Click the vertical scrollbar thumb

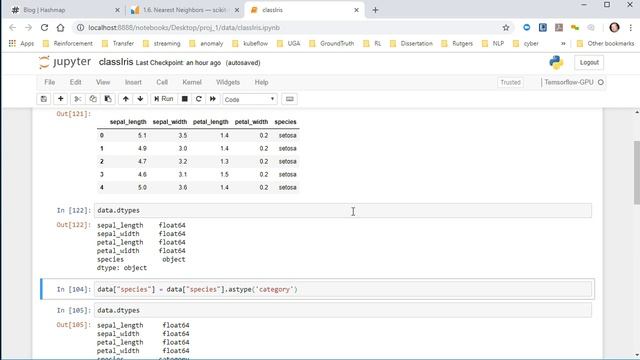637,172
